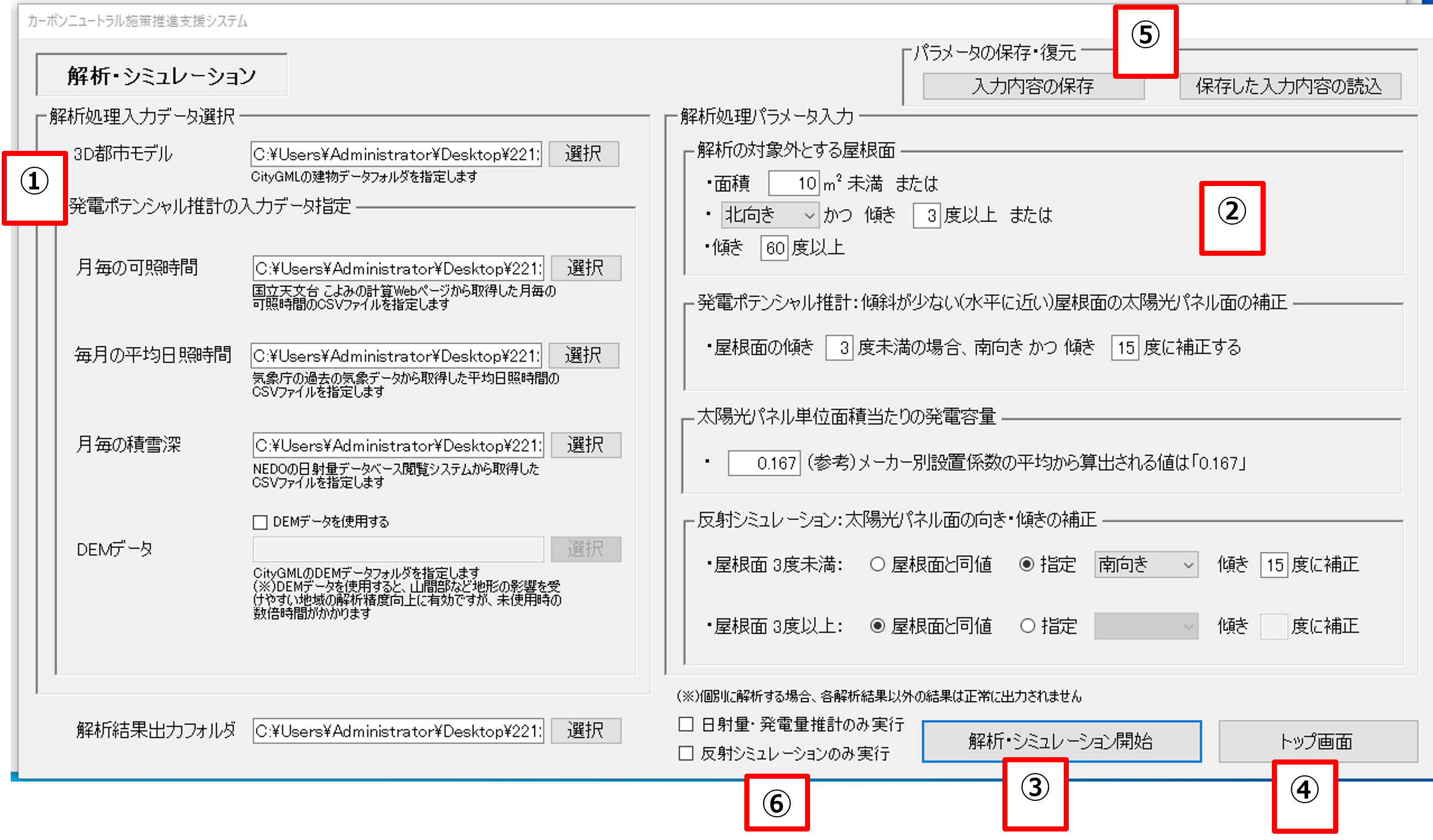Image resolution: width=1433 pixels, height=840 pixels.
Task: Start analysis with 解析・シミュレーション開始
Action: click(x=1060, y=741)
